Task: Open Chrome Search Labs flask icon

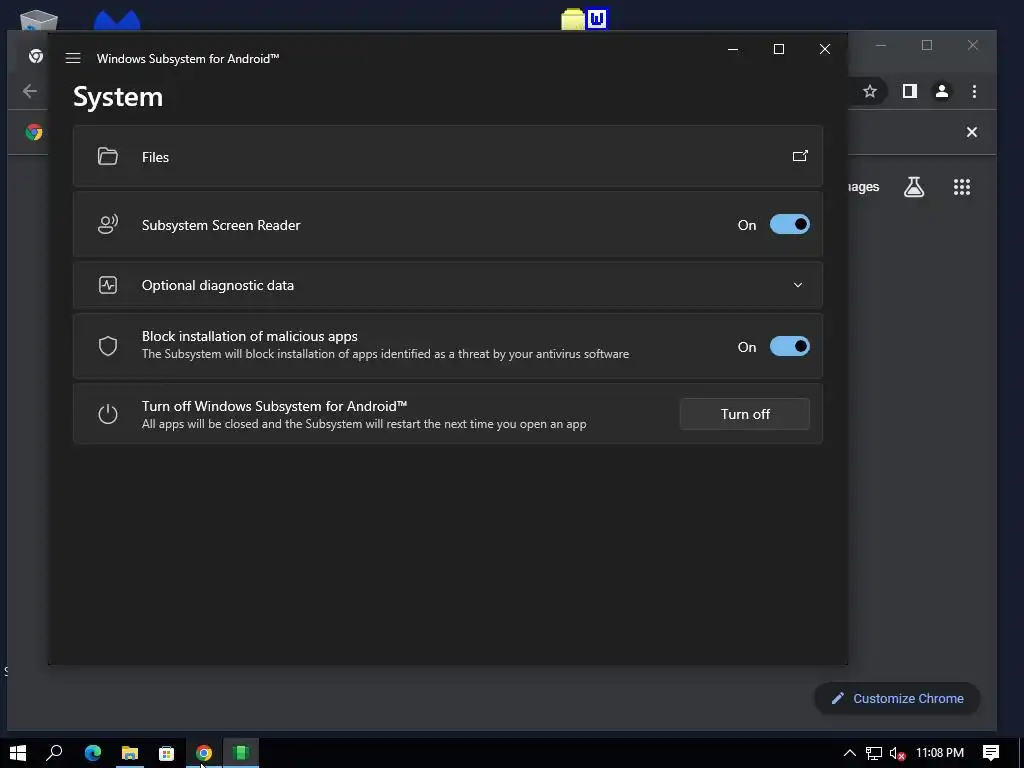Action: (914, 187)
